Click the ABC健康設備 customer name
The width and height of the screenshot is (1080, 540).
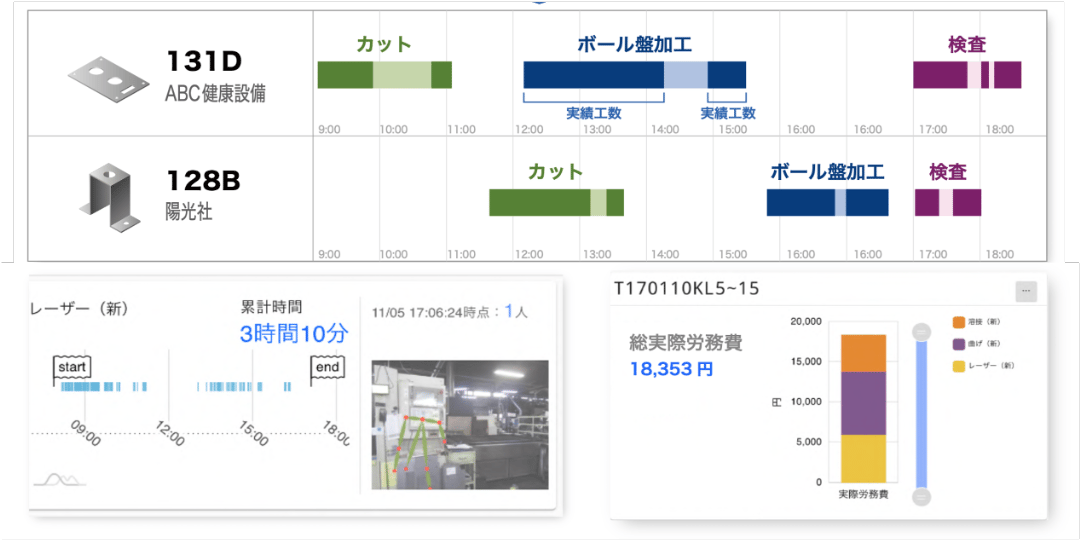pyautogui.click(x=216, y=94)
